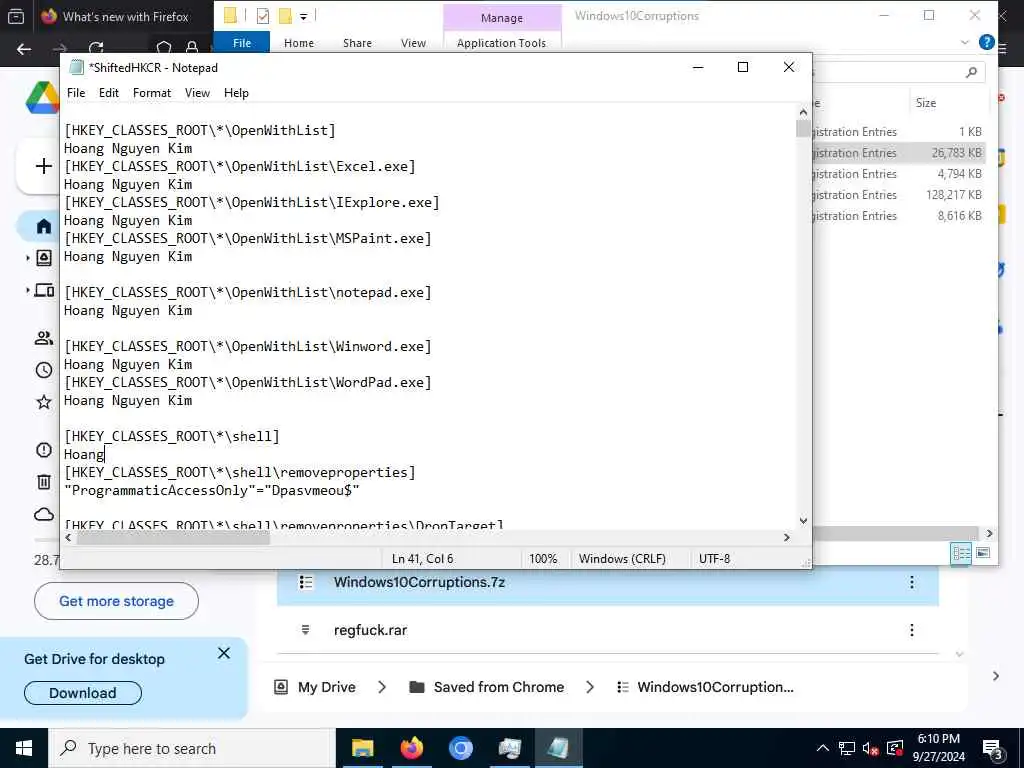Open File Explorer from taskbar
Viewport: 1024px width, 768px height.
362,748
